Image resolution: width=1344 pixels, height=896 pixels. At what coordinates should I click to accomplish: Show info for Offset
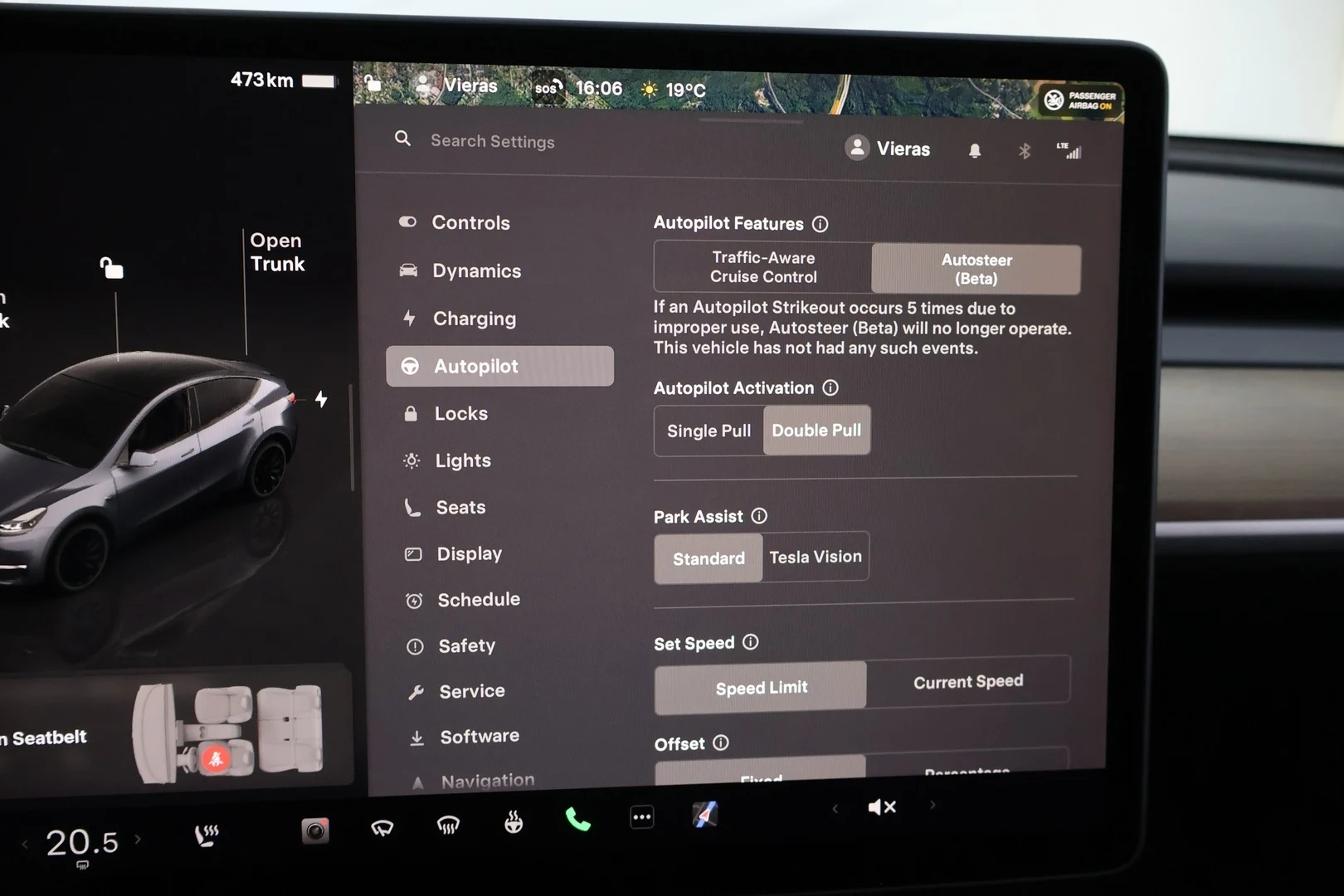coord(721,743)
